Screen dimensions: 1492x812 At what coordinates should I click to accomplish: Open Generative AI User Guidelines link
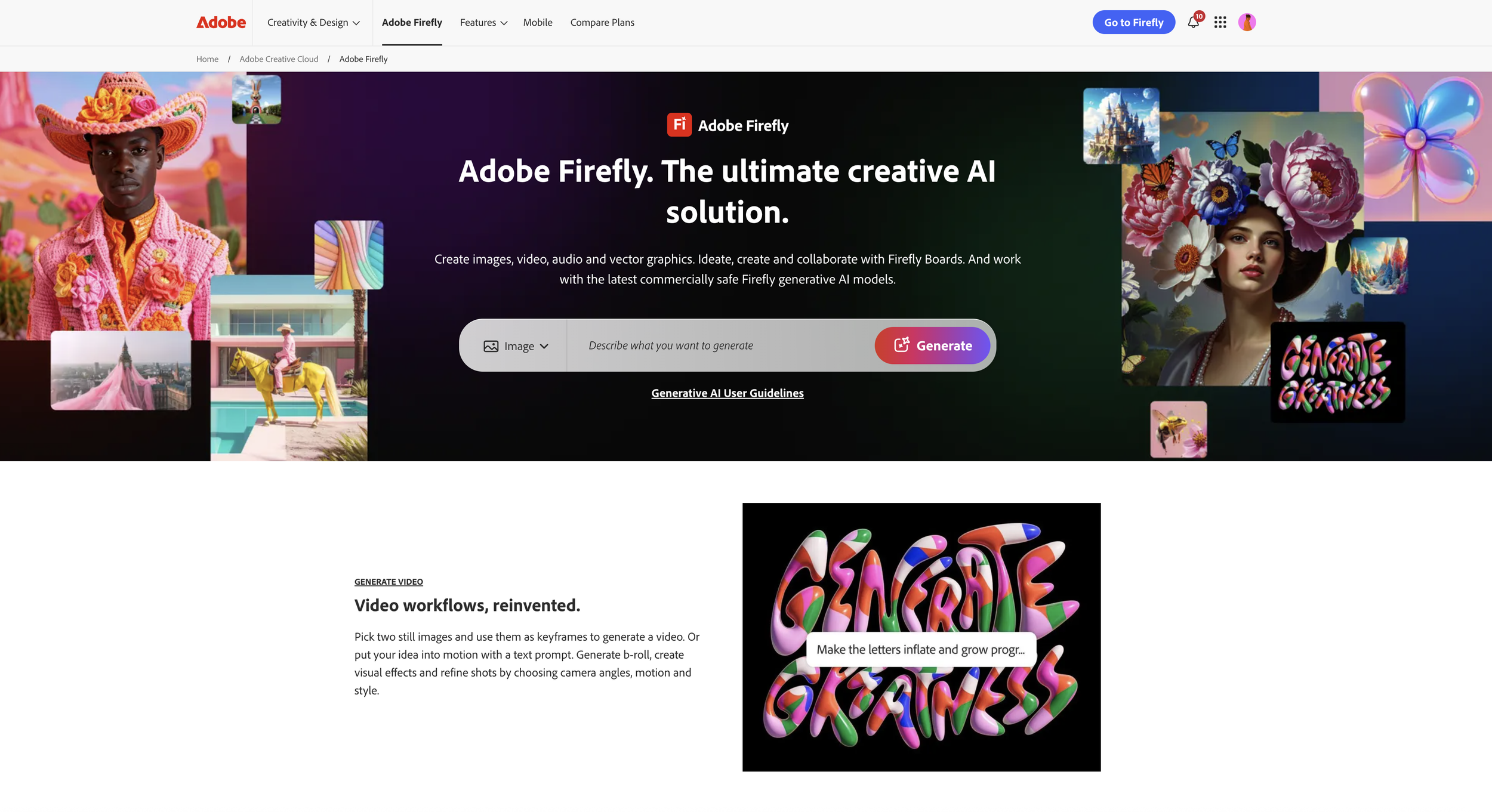click(727, 393)
